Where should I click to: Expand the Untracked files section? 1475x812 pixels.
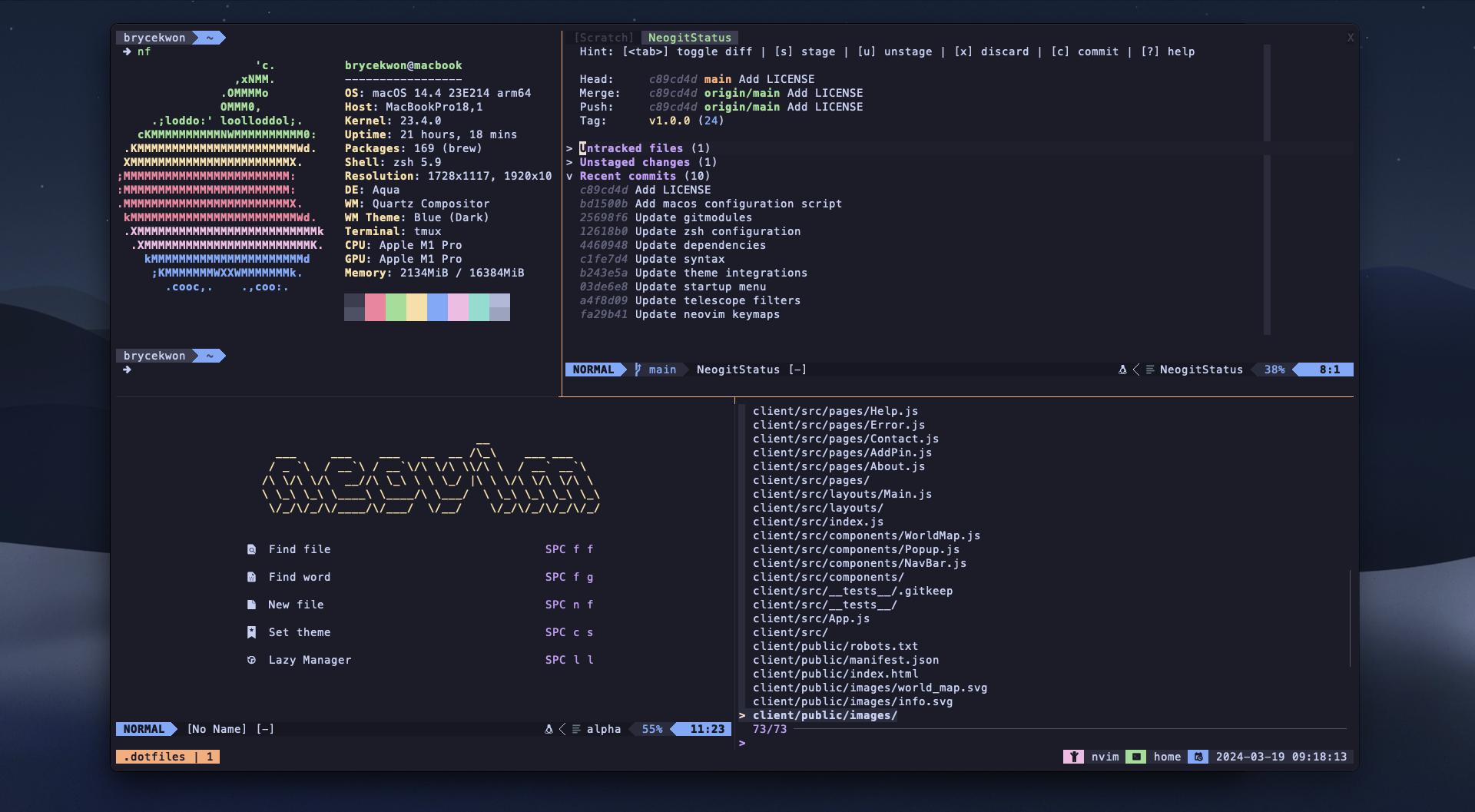point(570,148)
